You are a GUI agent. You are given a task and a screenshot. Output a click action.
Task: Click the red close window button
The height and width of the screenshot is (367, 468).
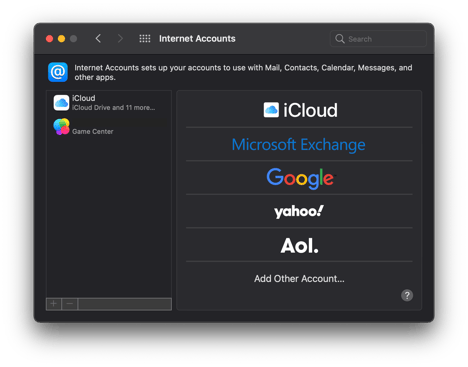[x=49, y=39]
